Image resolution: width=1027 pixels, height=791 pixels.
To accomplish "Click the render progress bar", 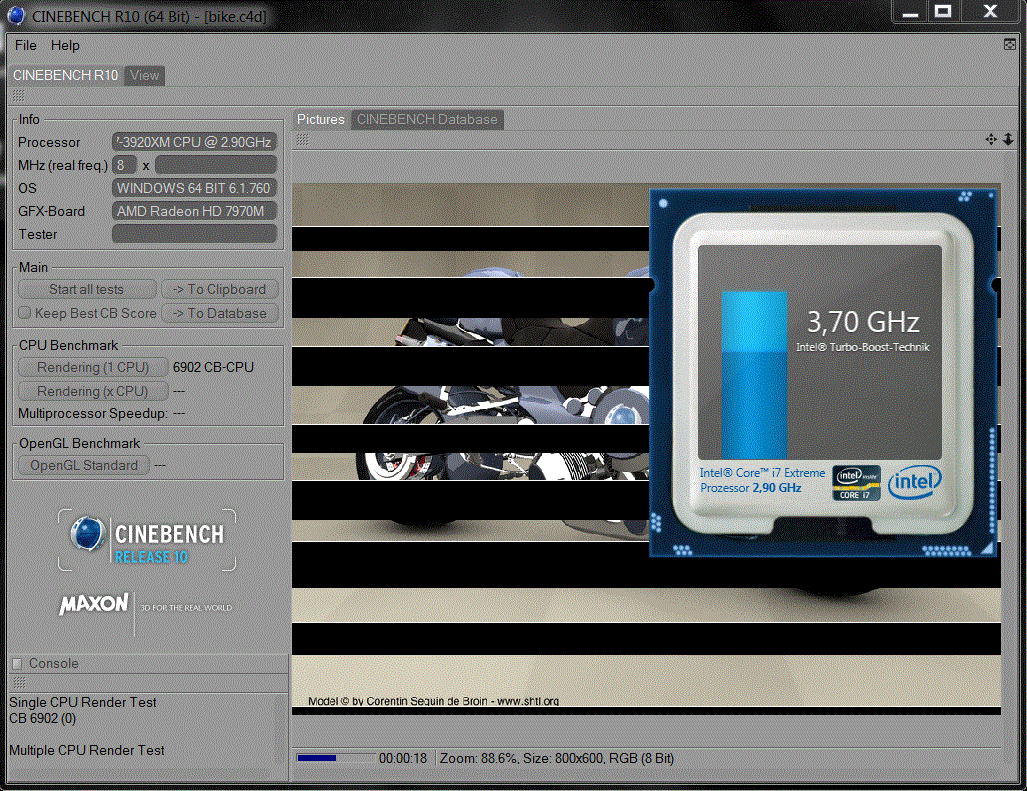I will [x=335, y=758].
